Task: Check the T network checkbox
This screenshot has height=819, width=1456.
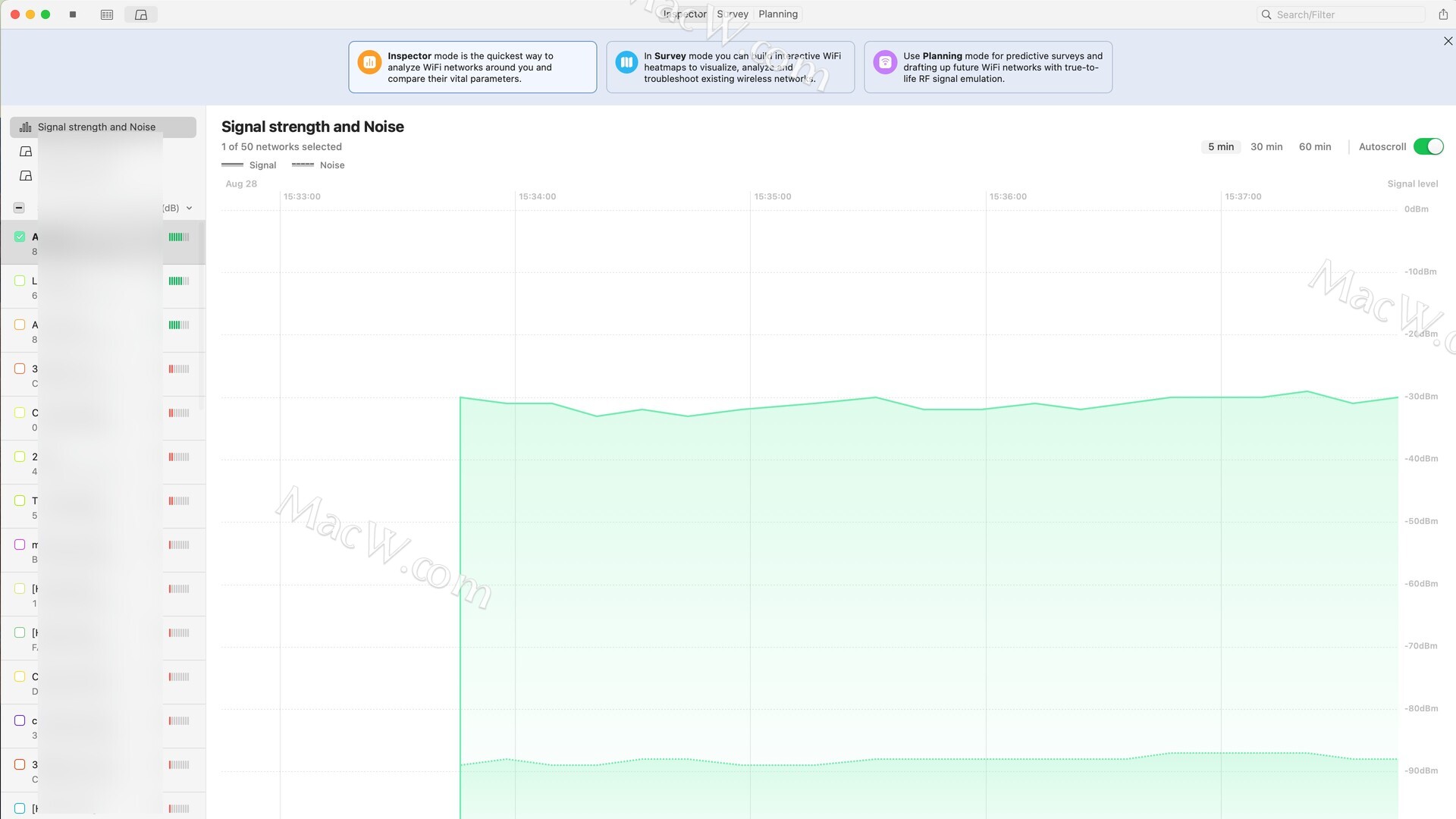Action: [x=20, y=500]
